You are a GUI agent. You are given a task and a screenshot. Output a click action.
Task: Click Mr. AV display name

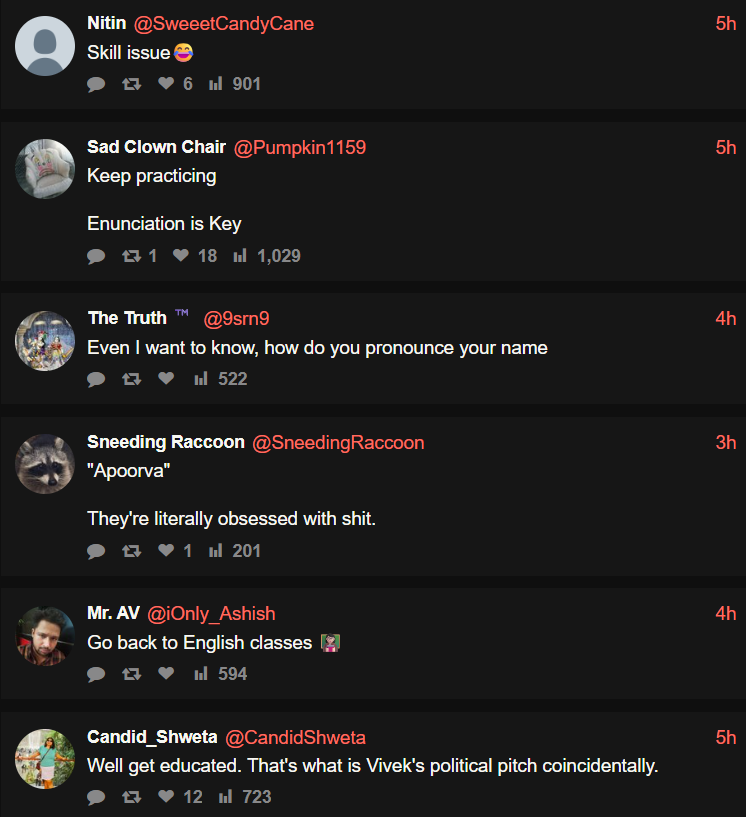coord(113,613)
